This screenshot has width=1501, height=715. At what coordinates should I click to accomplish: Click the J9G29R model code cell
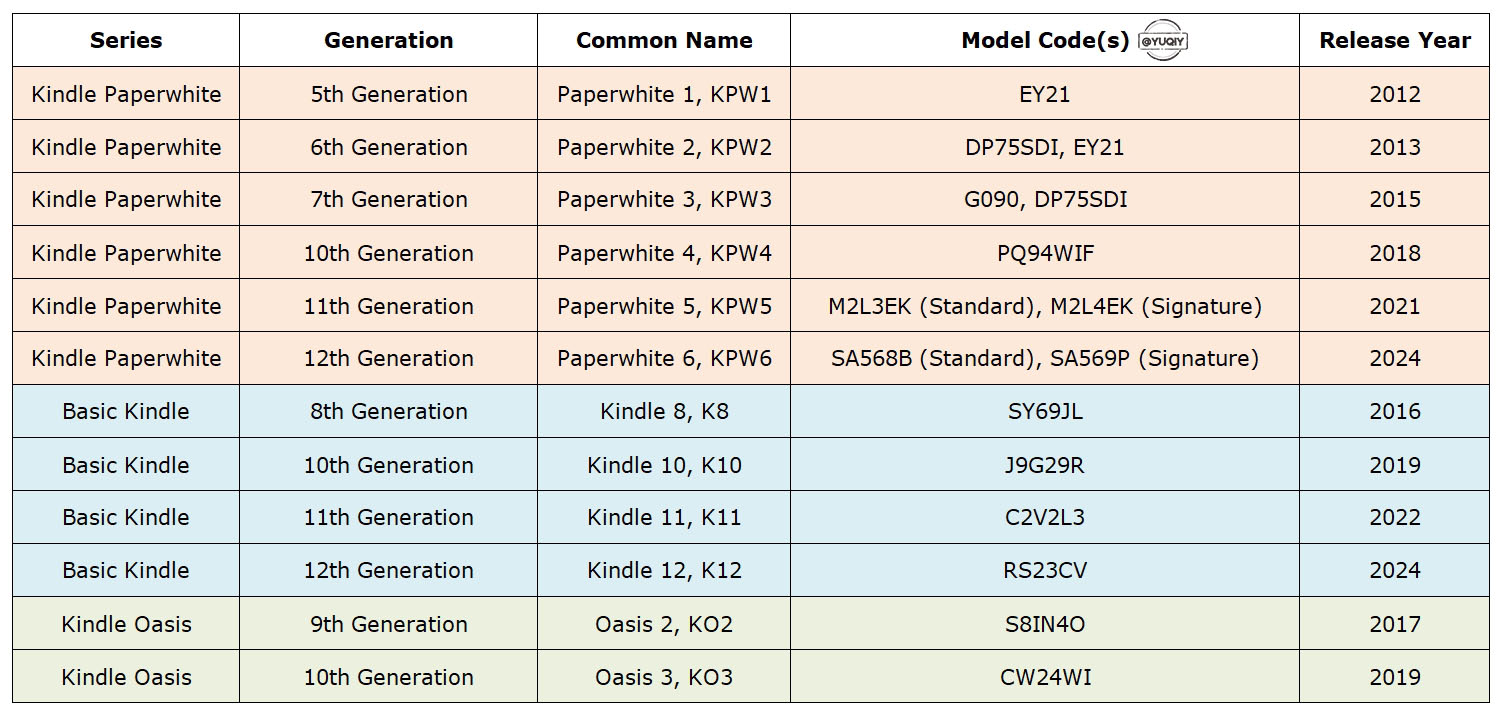click(1045, 465)
